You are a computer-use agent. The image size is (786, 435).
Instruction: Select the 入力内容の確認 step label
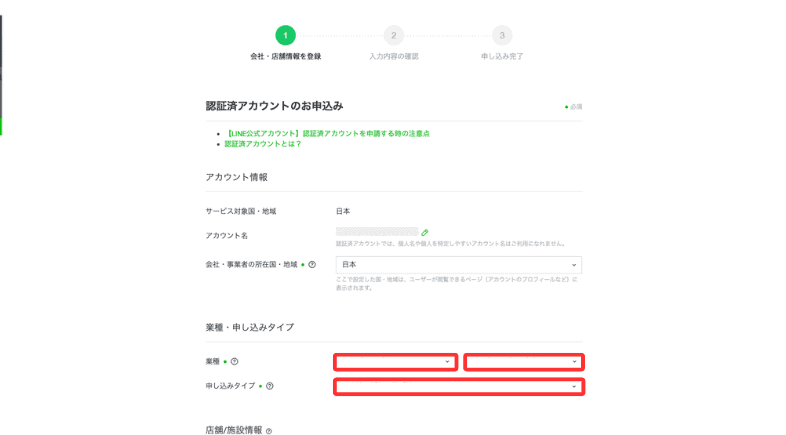pos(394,57)
